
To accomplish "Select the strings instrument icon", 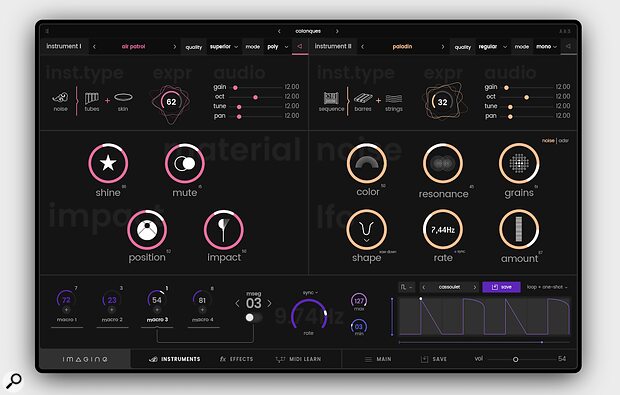I will (394, 98).
